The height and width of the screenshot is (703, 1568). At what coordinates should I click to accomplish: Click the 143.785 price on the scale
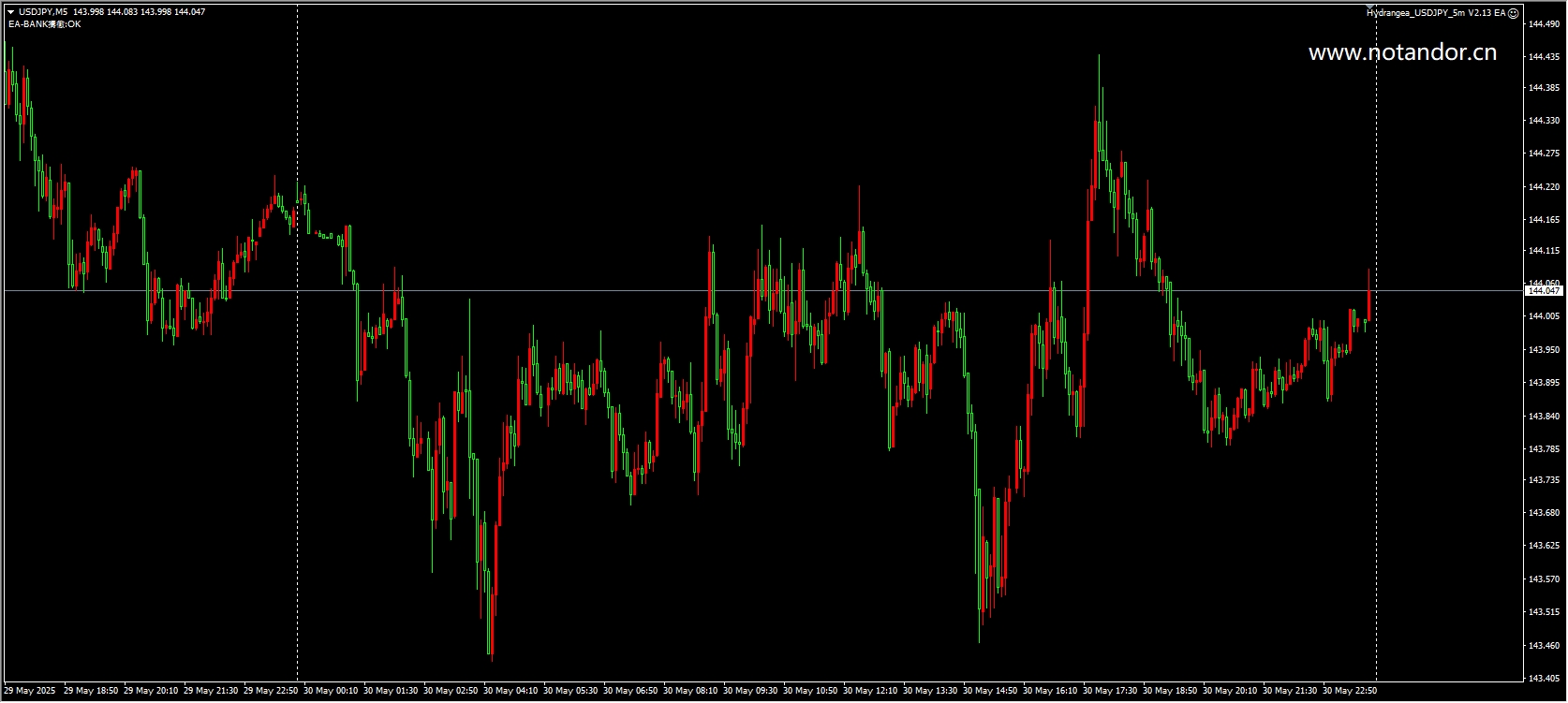pos(1544,449)
